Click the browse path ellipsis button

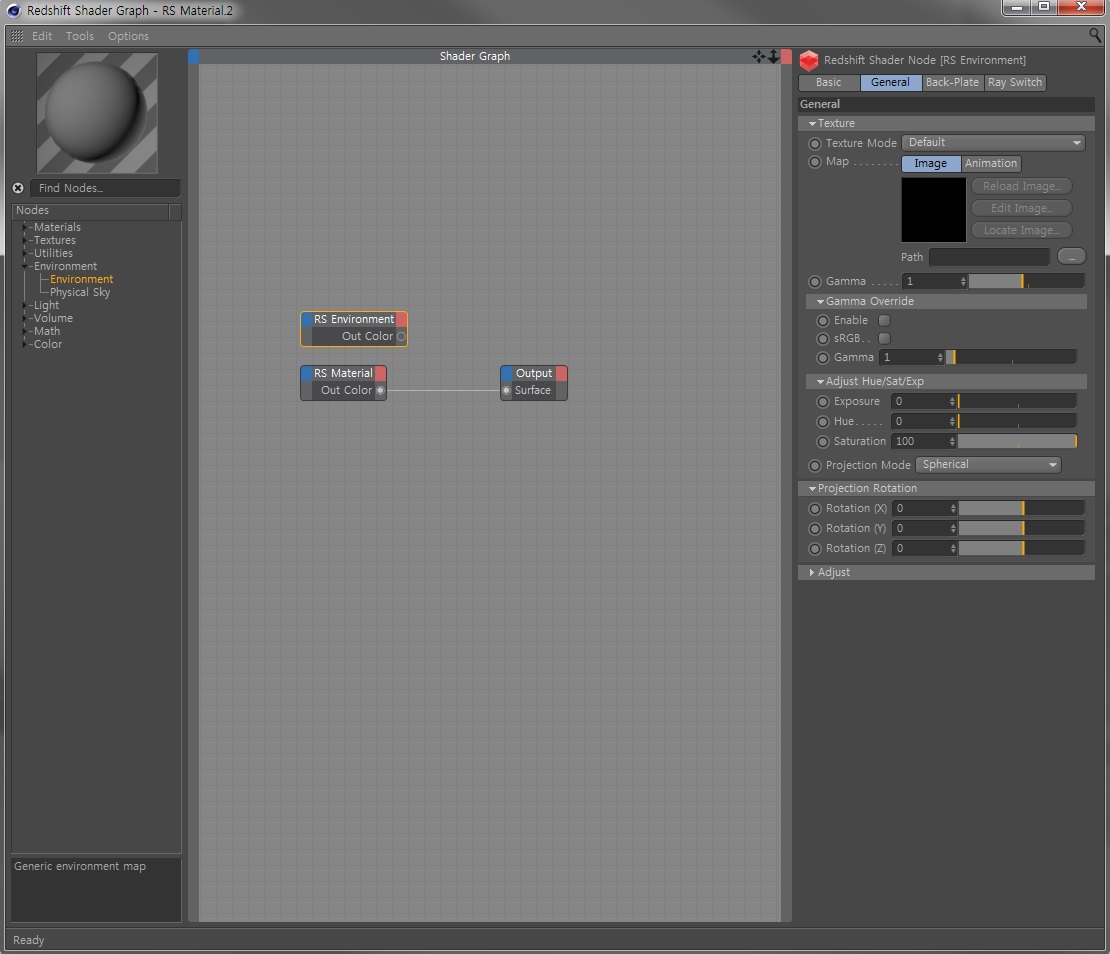click(1071, 256)
